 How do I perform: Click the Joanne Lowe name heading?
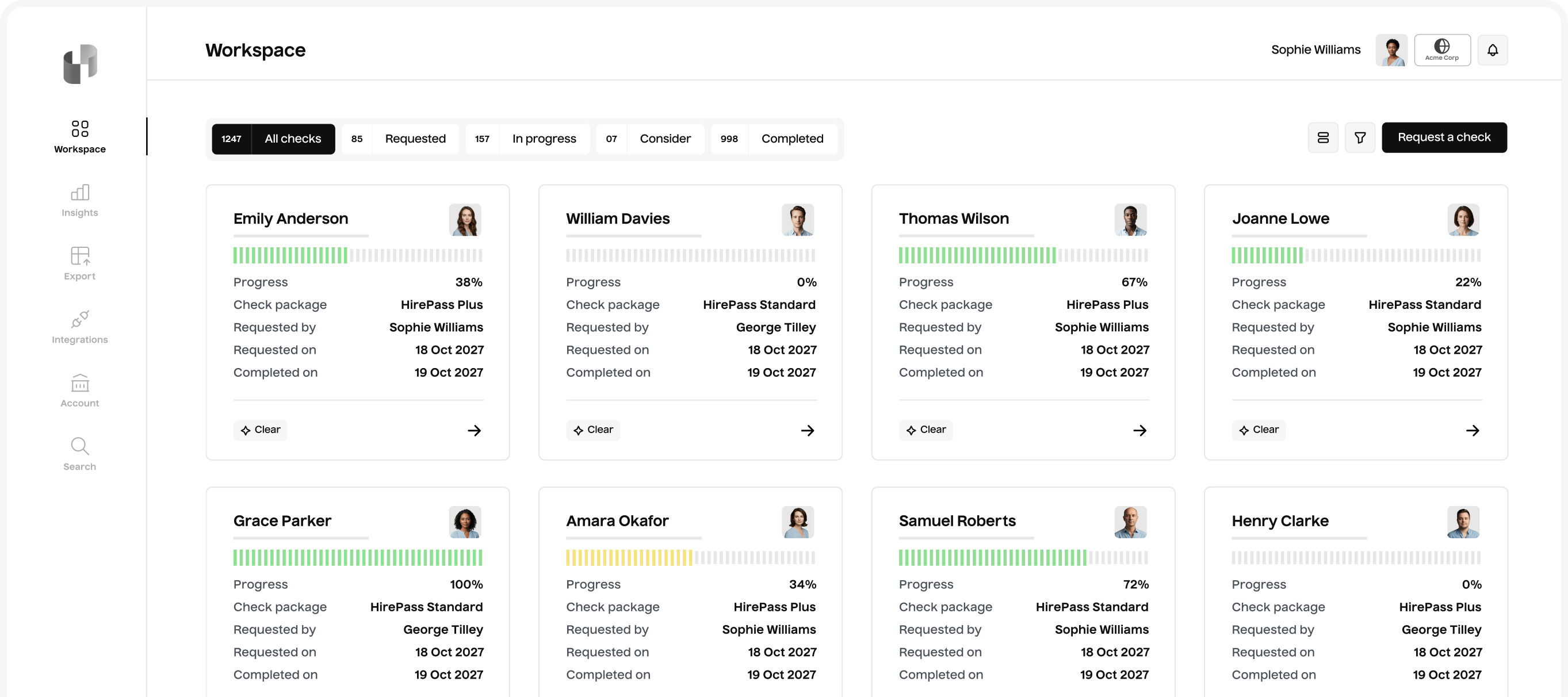tap(1281, 219)
